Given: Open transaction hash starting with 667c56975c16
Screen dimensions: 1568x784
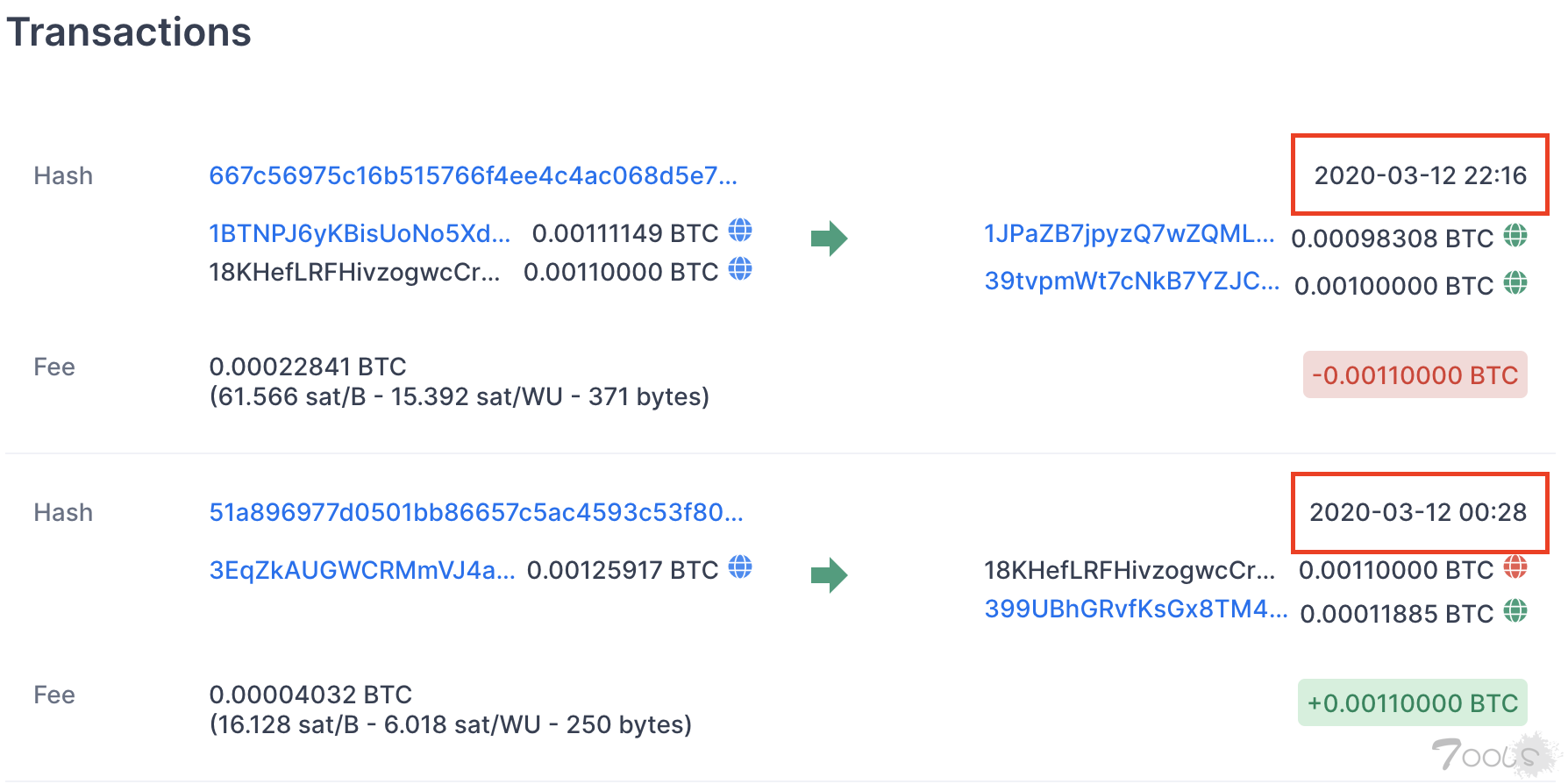Looking at the screenshot, I should (473, 175).
